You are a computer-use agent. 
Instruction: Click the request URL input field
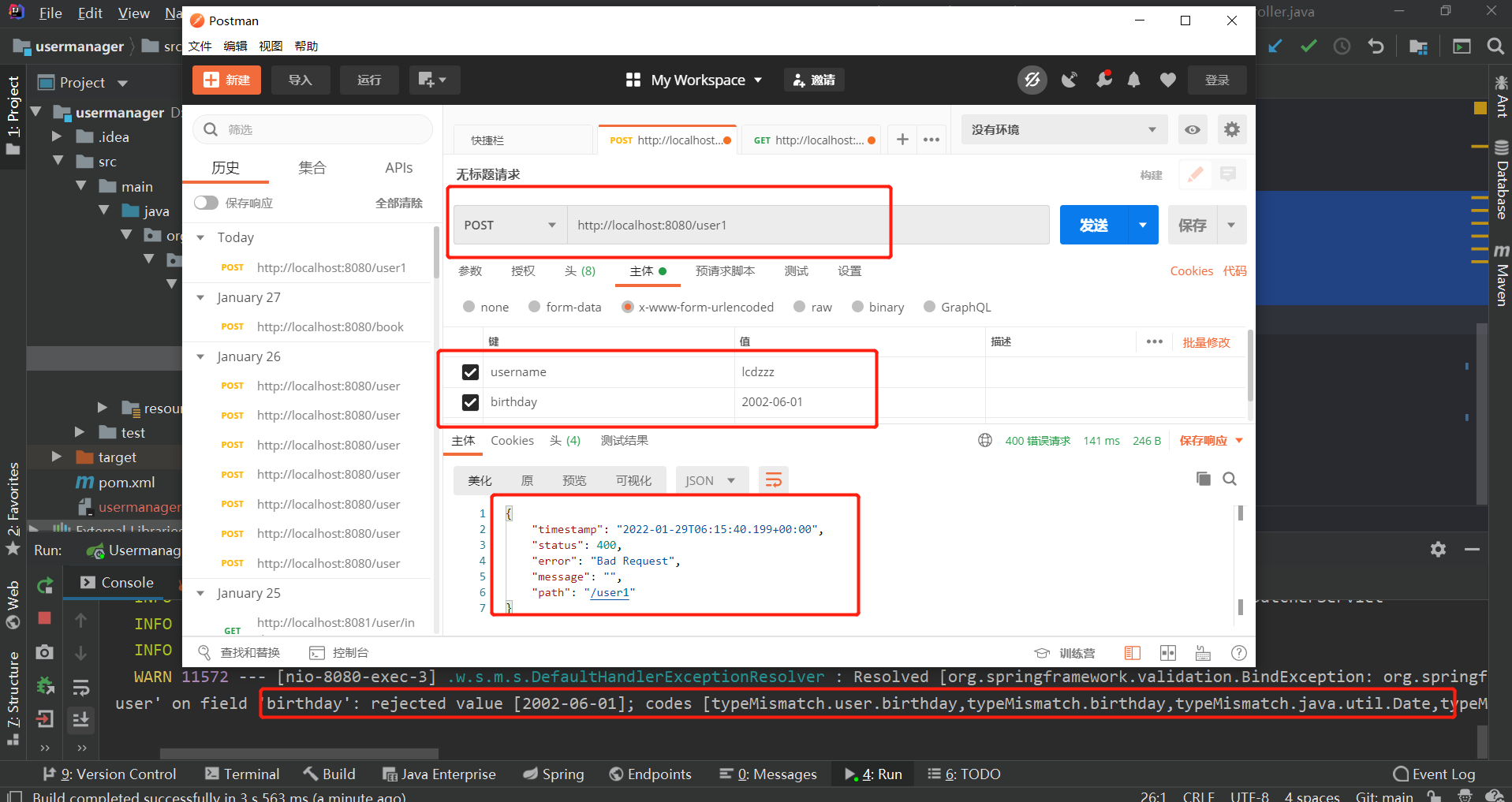tap(808, 225)
